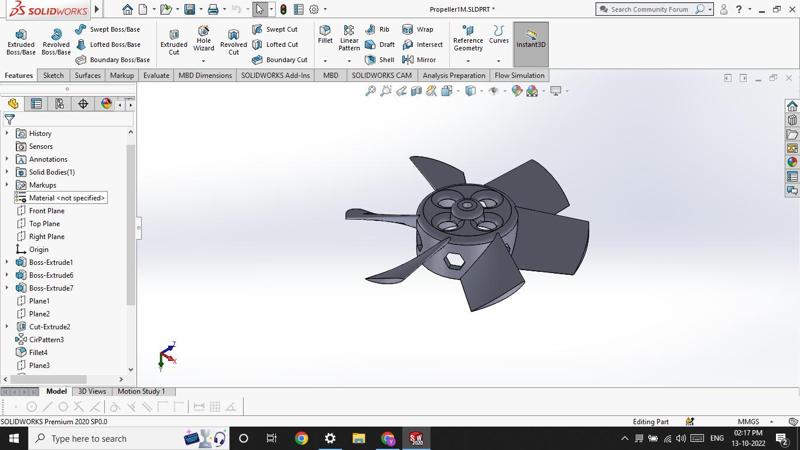
Task: Switch to the Sketch tab
Action: 53,76
